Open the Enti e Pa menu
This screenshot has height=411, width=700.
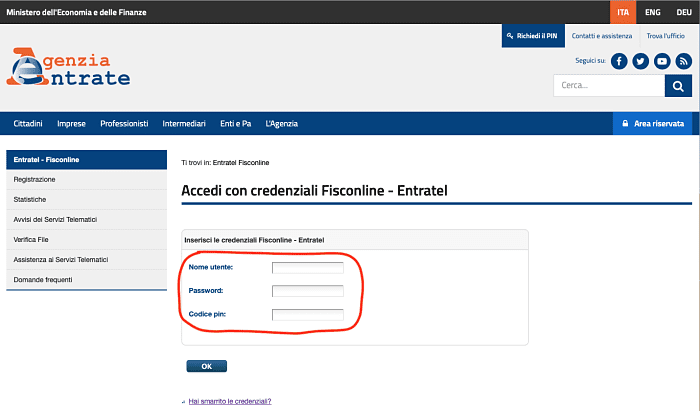(x=236, y=124)
